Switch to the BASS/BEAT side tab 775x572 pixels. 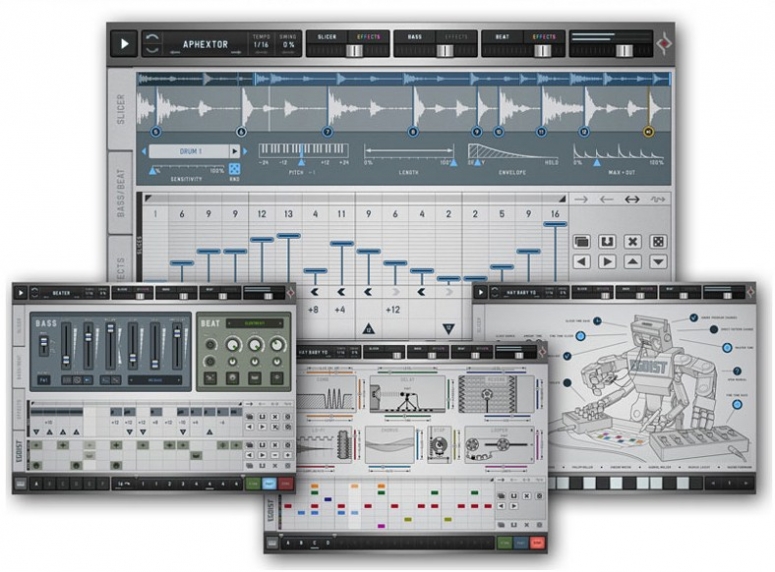tap(121, 192)
